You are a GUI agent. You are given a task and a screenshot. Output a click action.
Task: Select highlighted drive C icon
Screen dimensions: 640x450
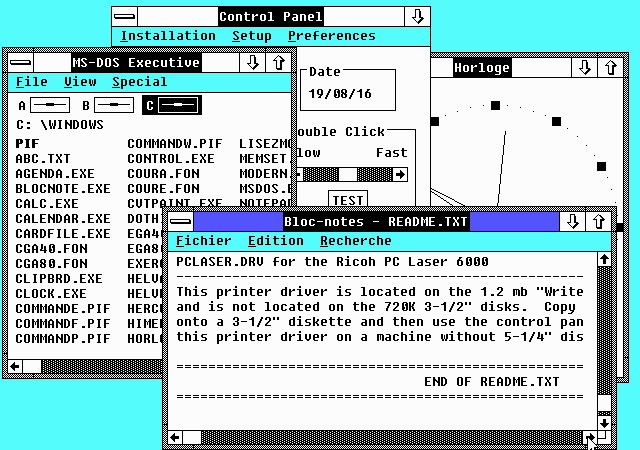(x=172, y=105)
